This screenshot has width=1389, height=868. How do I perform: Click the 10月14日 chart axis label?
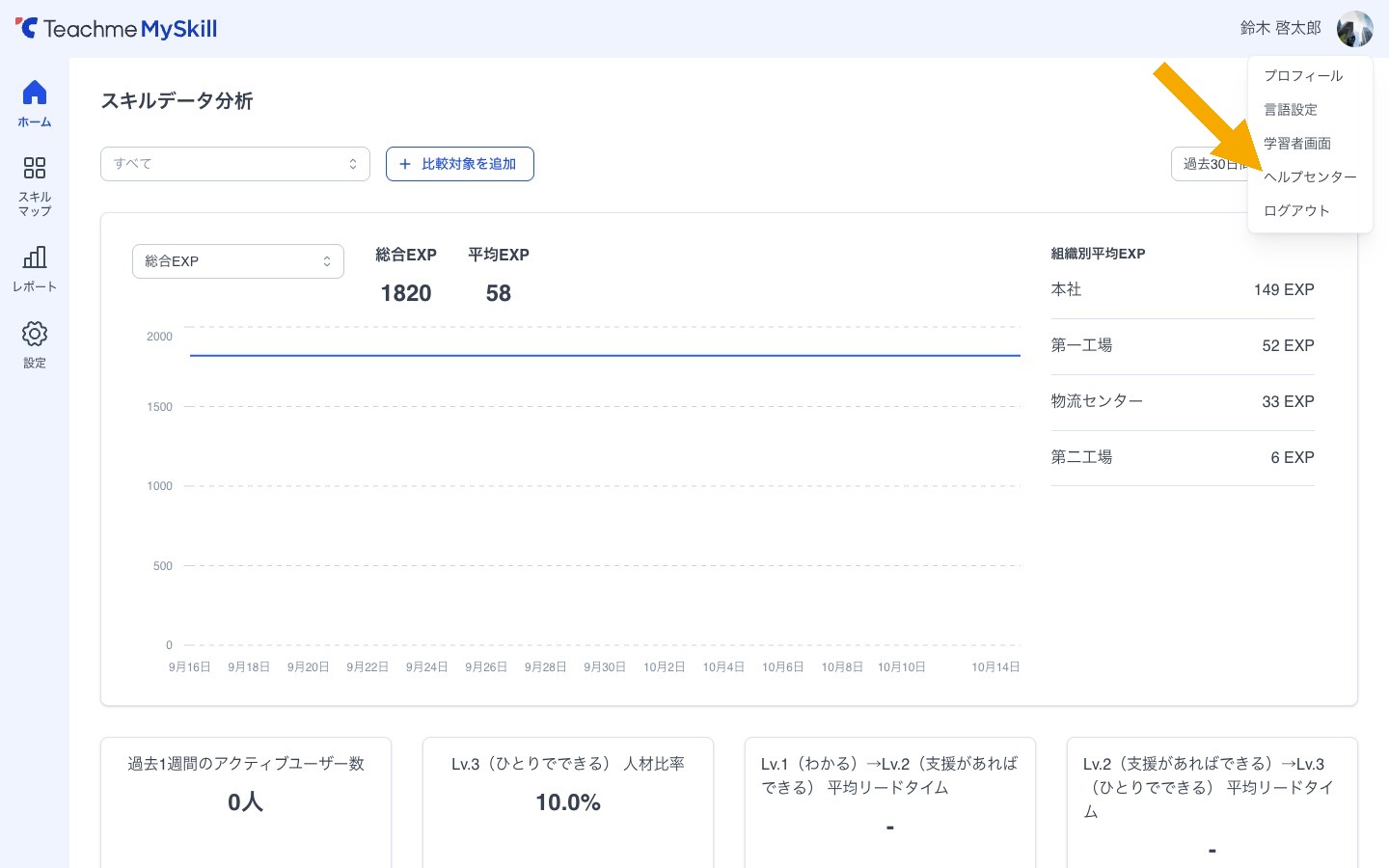click(995, 666)
